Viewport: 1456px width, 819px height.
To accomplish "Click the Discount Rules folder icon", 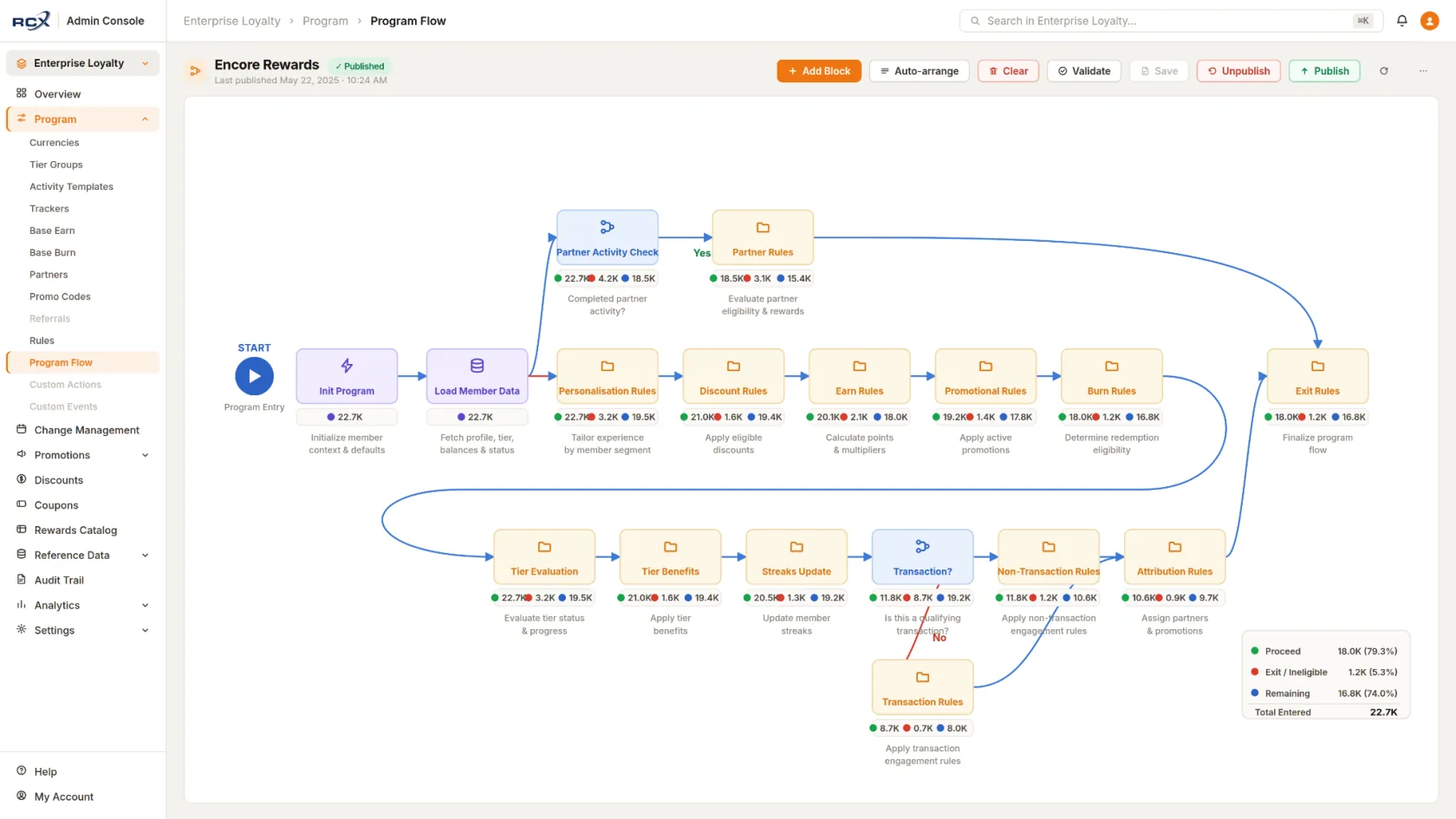I will point(733,366).
